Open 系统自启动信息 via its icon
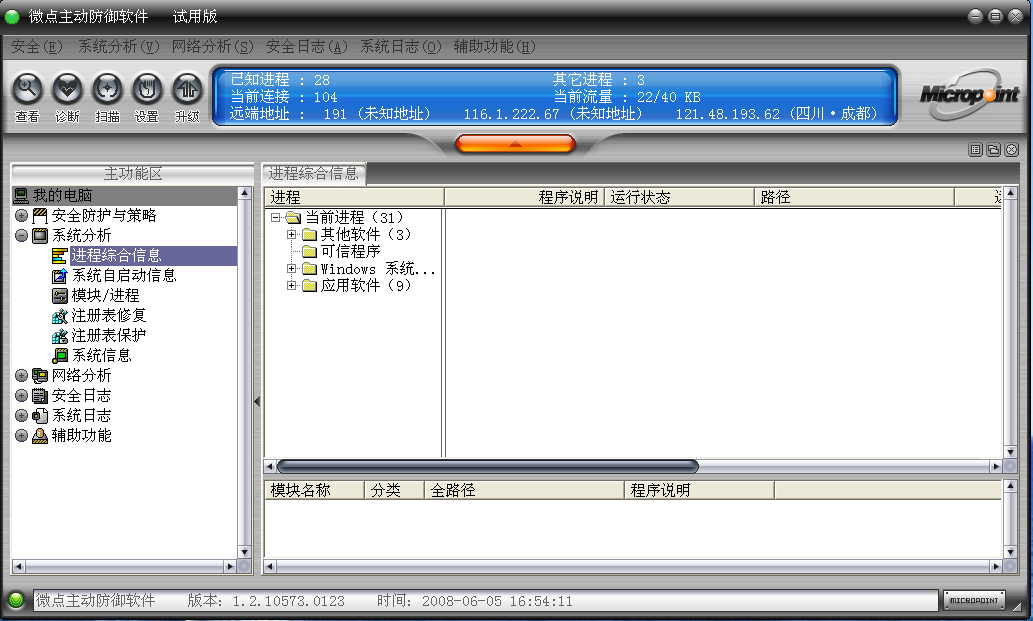The width and height of the screenshot is (1033, 621). click(x=59, y=275)
